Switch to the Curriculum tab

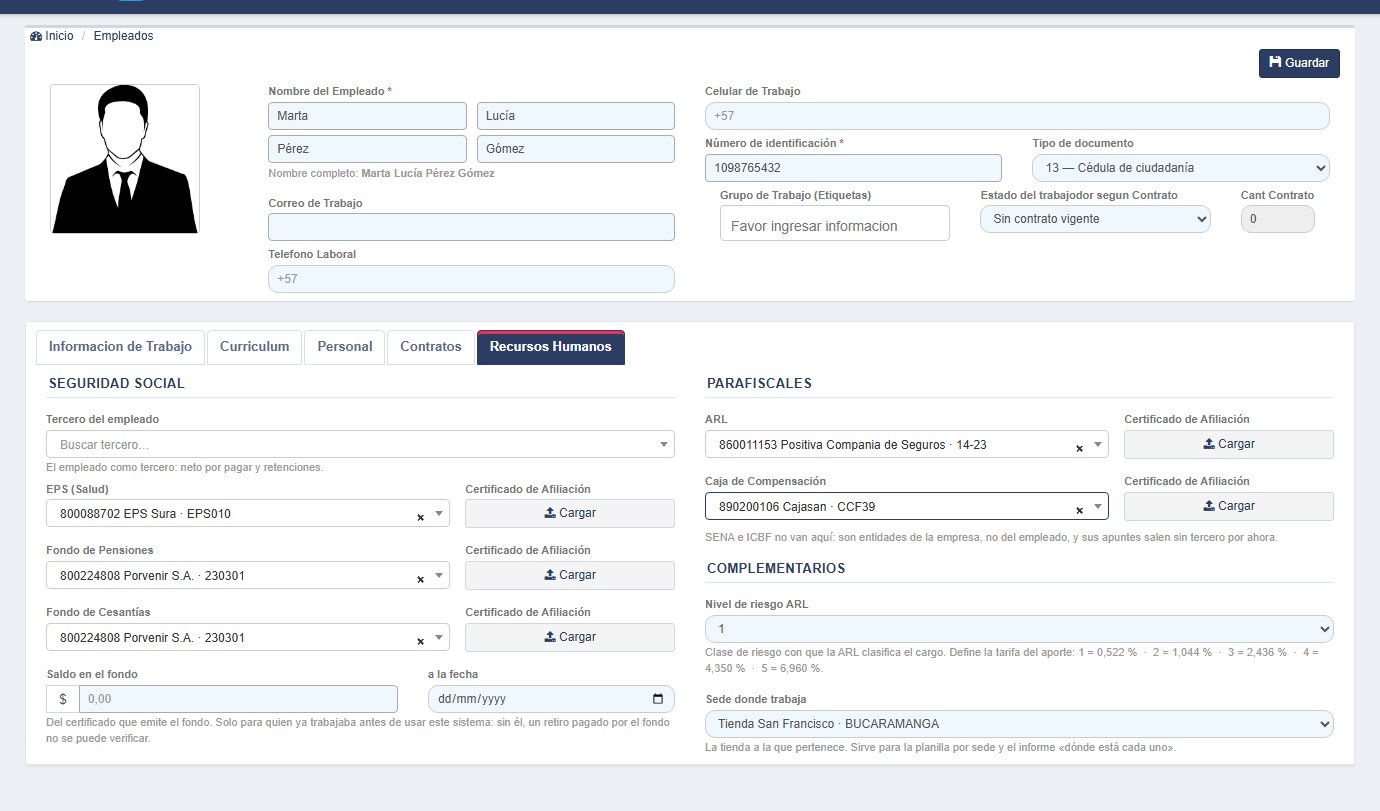coord(254,347)
